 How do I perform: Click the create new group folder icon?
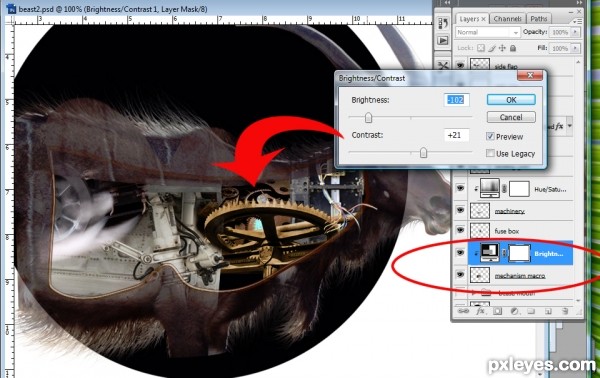click(x=531, y=311)
